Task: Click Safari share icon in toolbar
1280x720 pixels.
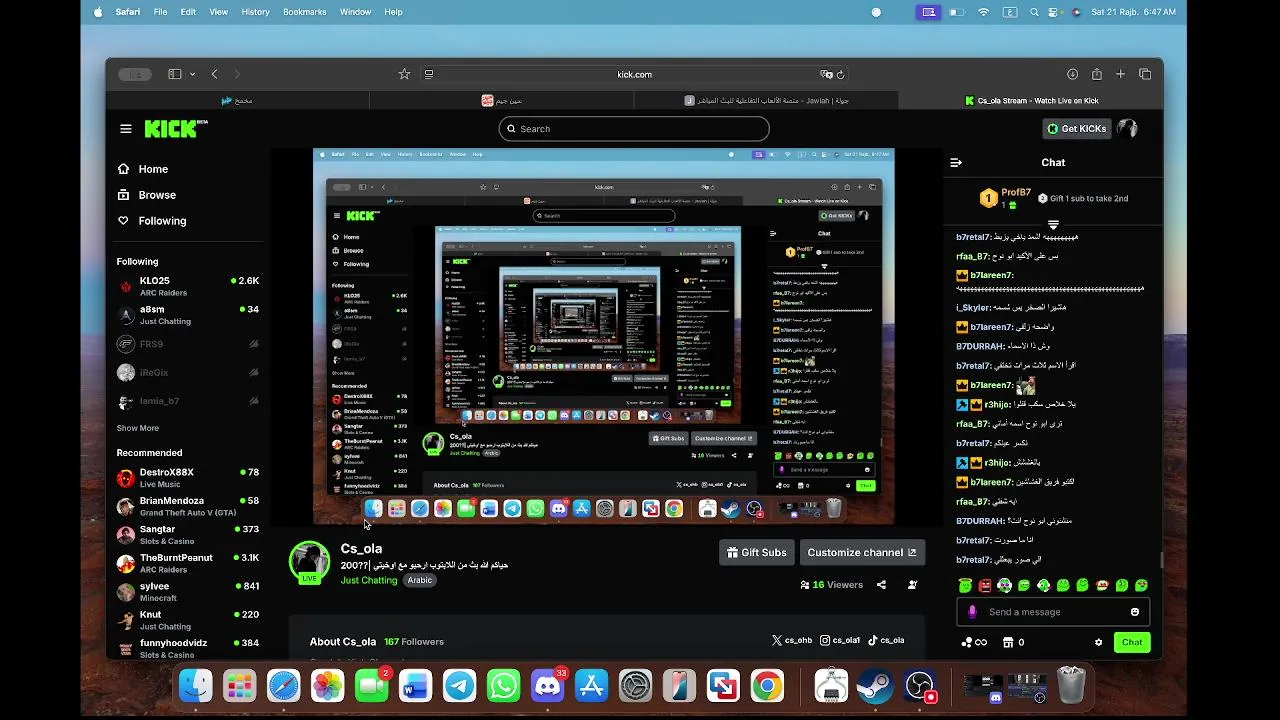Action: click(x=1097, y=74)
